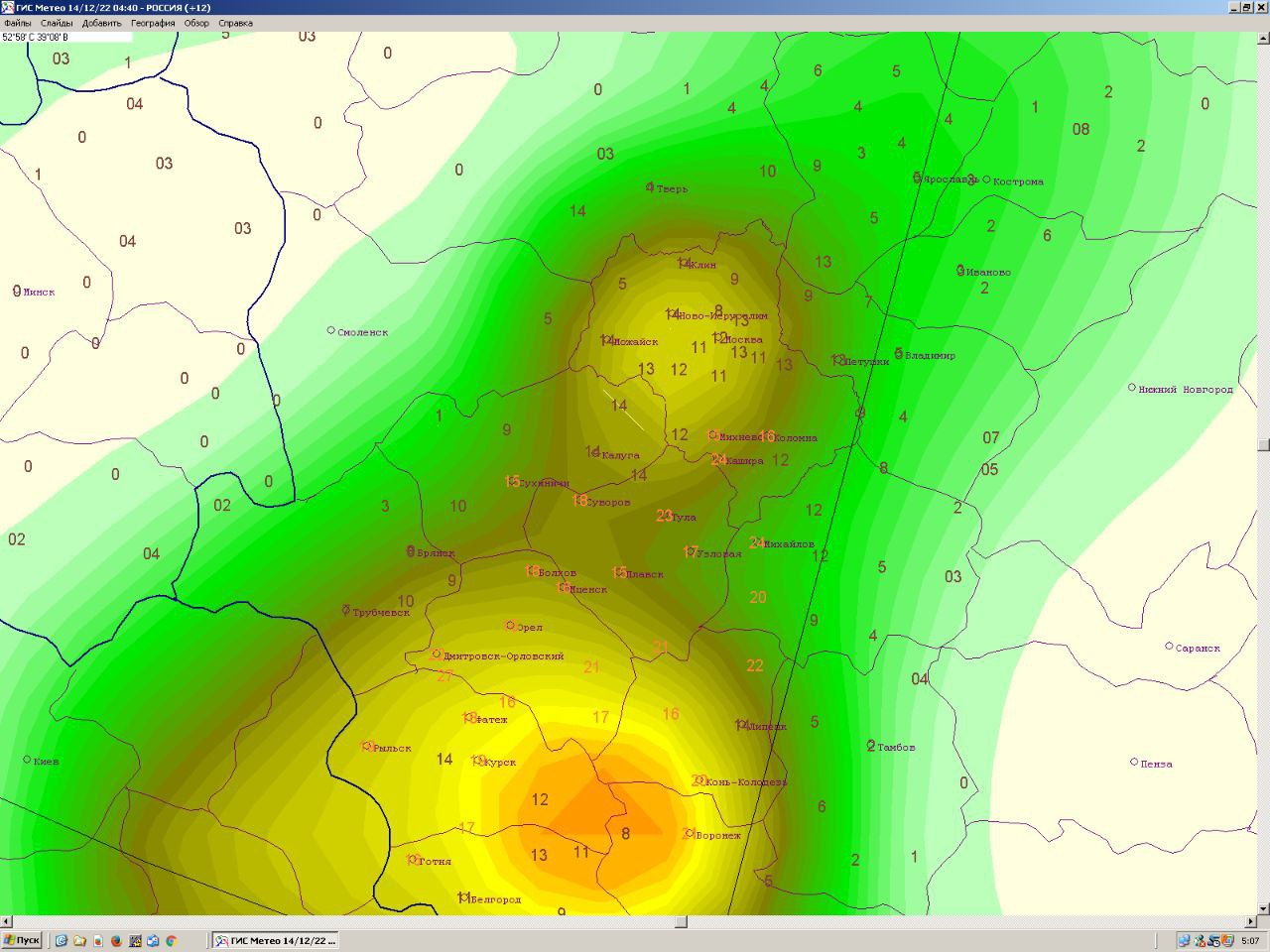1270x952 pixels.
Task: Click the Михайлов station label
Action: pyautogui.click(x=789, y=544)
